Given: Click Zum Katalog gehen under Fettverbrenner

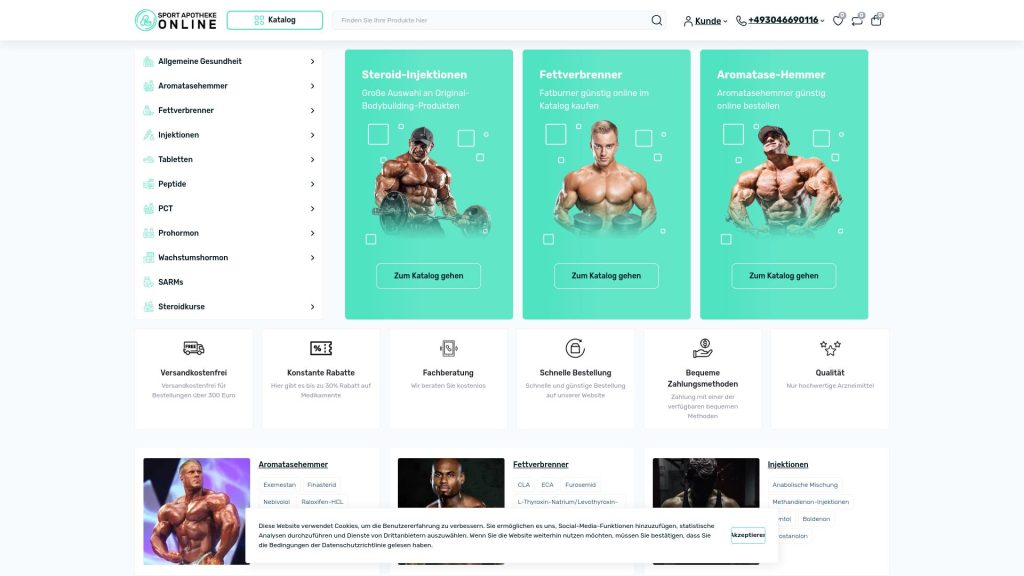Looking at the screenshot, I should click(x=606, y=276).
